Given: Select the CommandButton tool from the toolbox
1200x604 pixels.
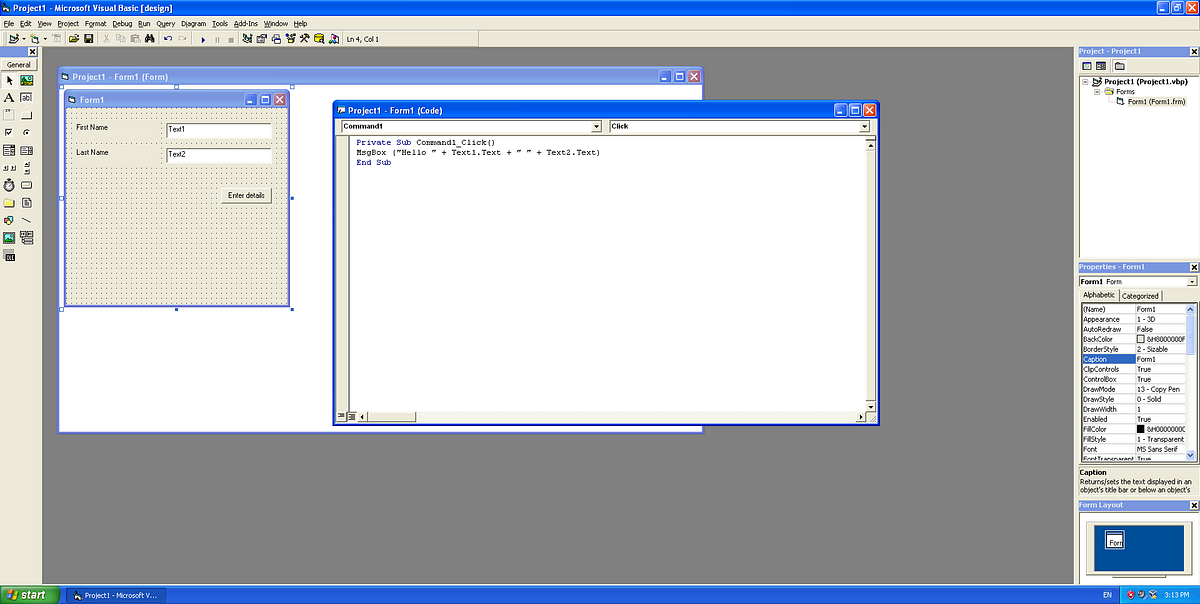Looking at the screenshot, I should [26, 114].
